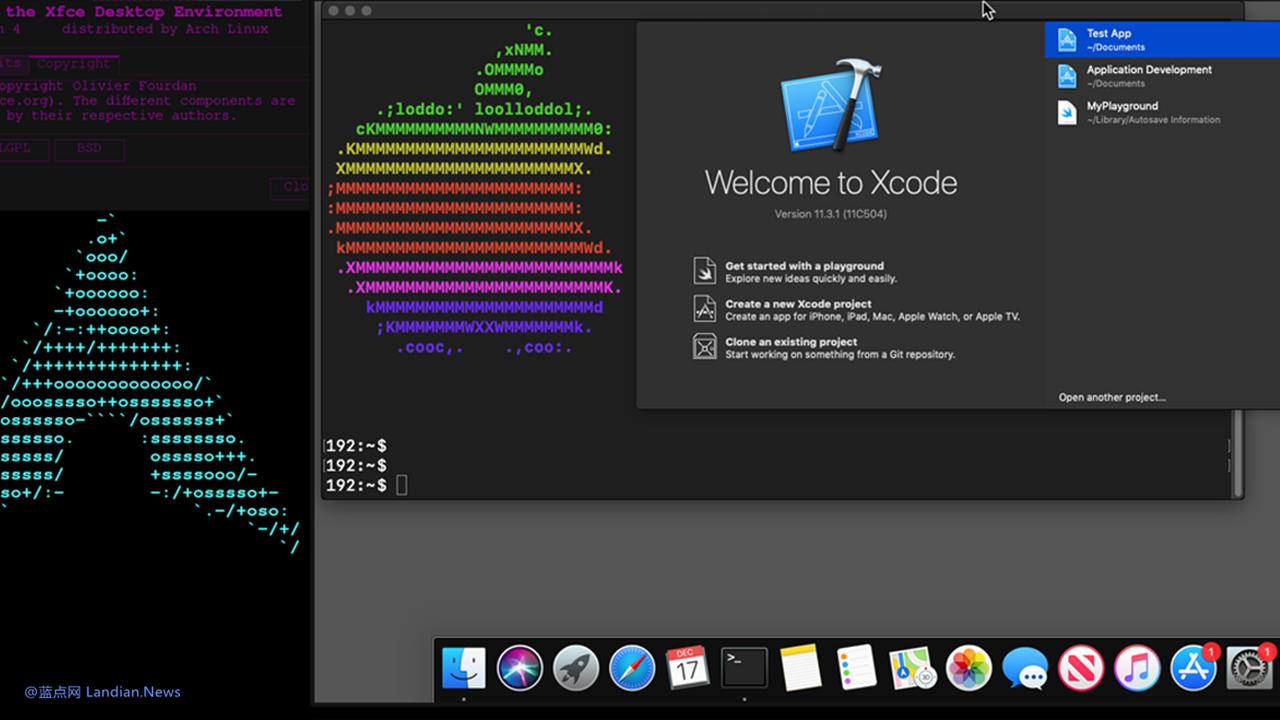Open Reminders from the Dock

pos(857,668)
